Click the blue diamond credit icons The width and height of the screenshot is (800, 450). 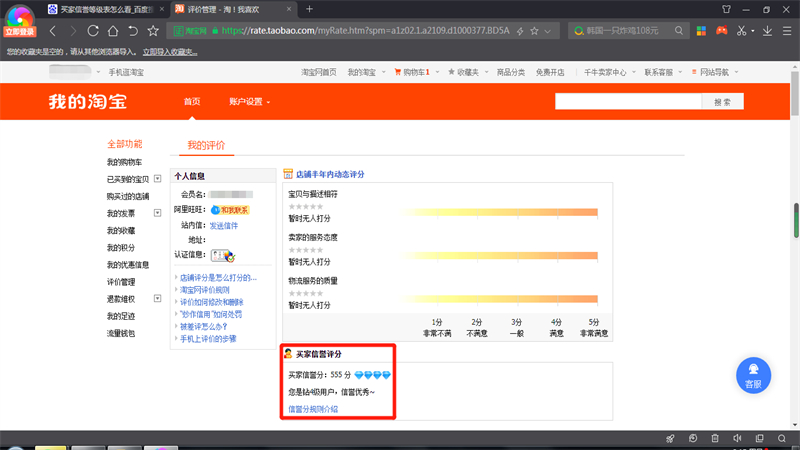pos(372,375)
